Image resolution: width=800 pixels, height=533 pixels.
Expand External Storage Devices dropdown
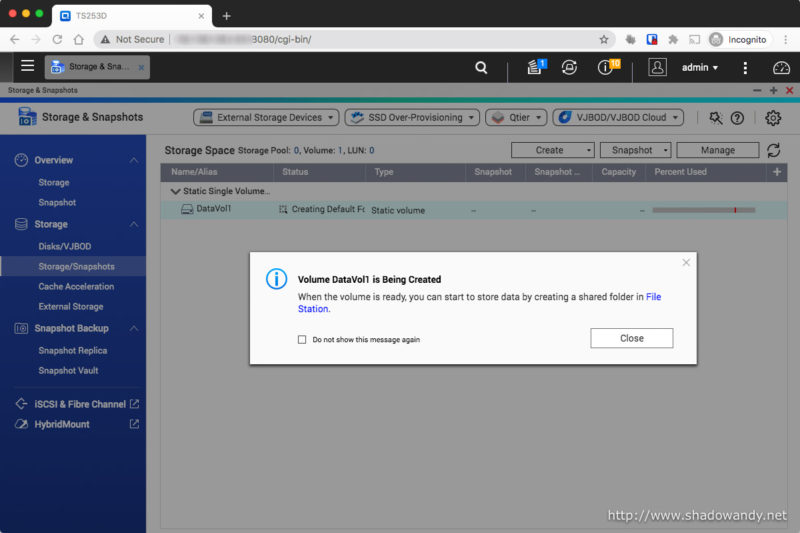point(266,117)
